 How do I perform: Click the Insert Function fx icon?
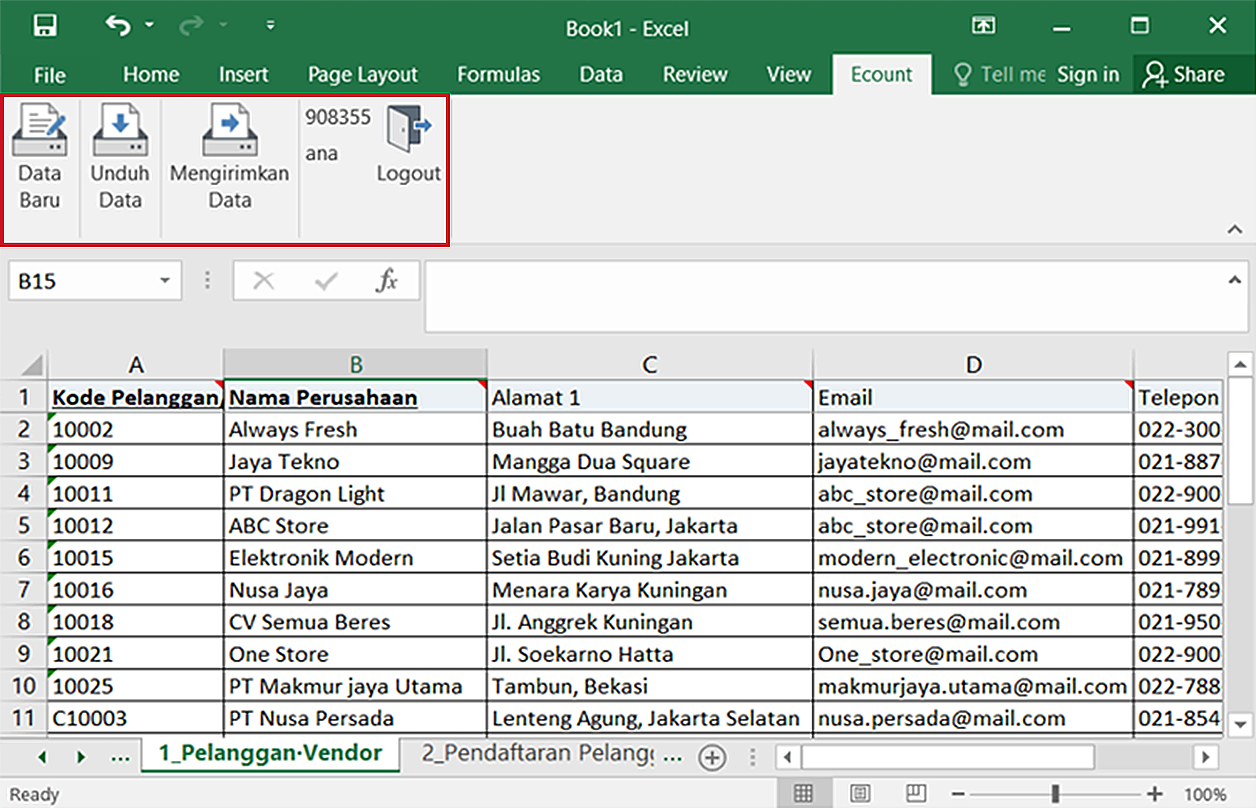point(386,281)
